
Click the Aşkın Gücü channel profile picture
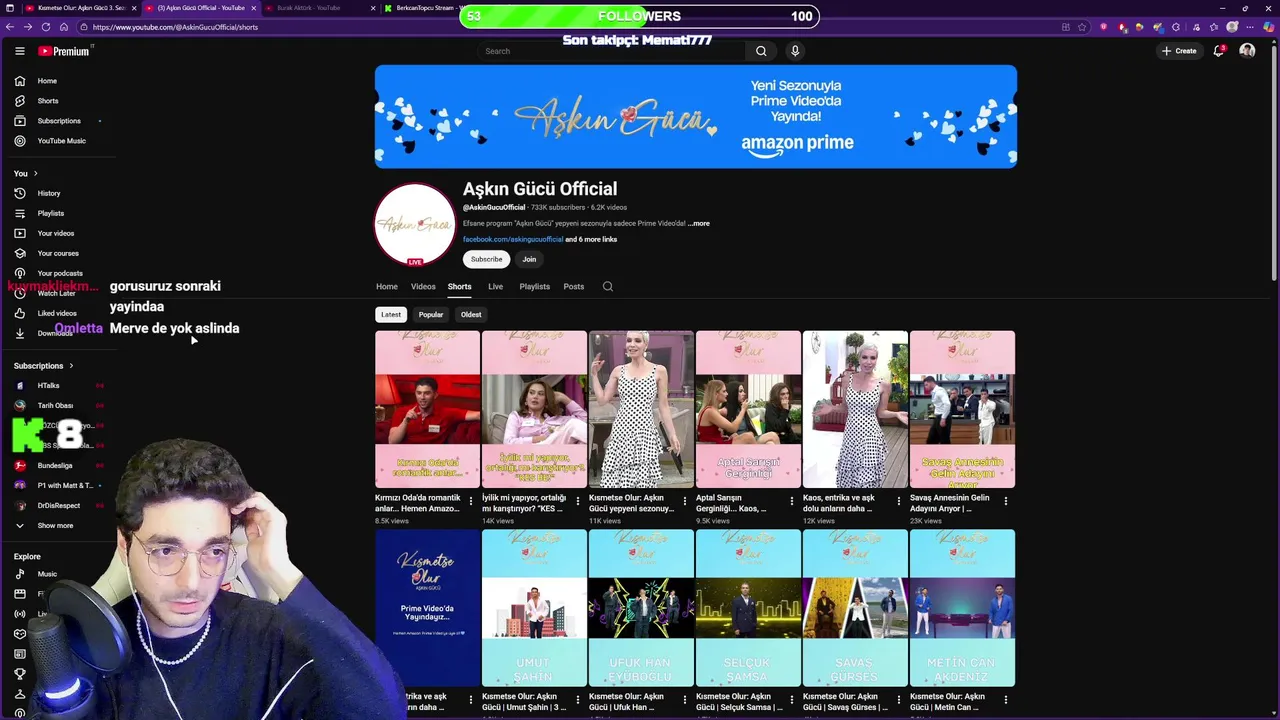[415, 224]
